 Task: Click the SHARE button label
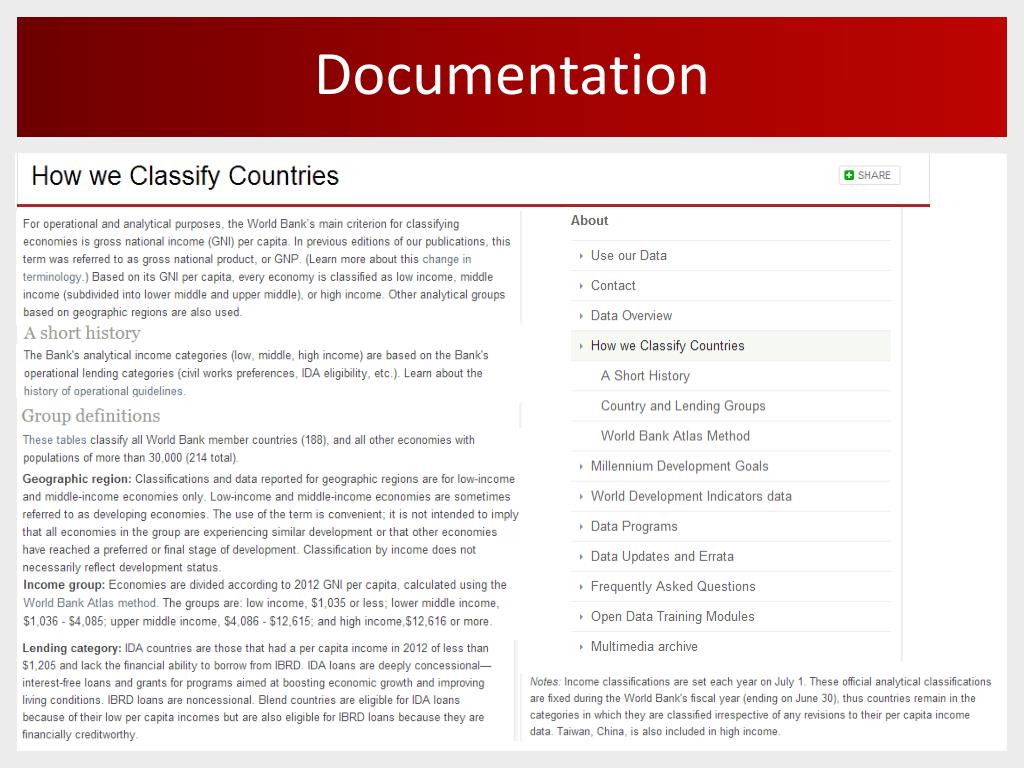click(874, 175)
